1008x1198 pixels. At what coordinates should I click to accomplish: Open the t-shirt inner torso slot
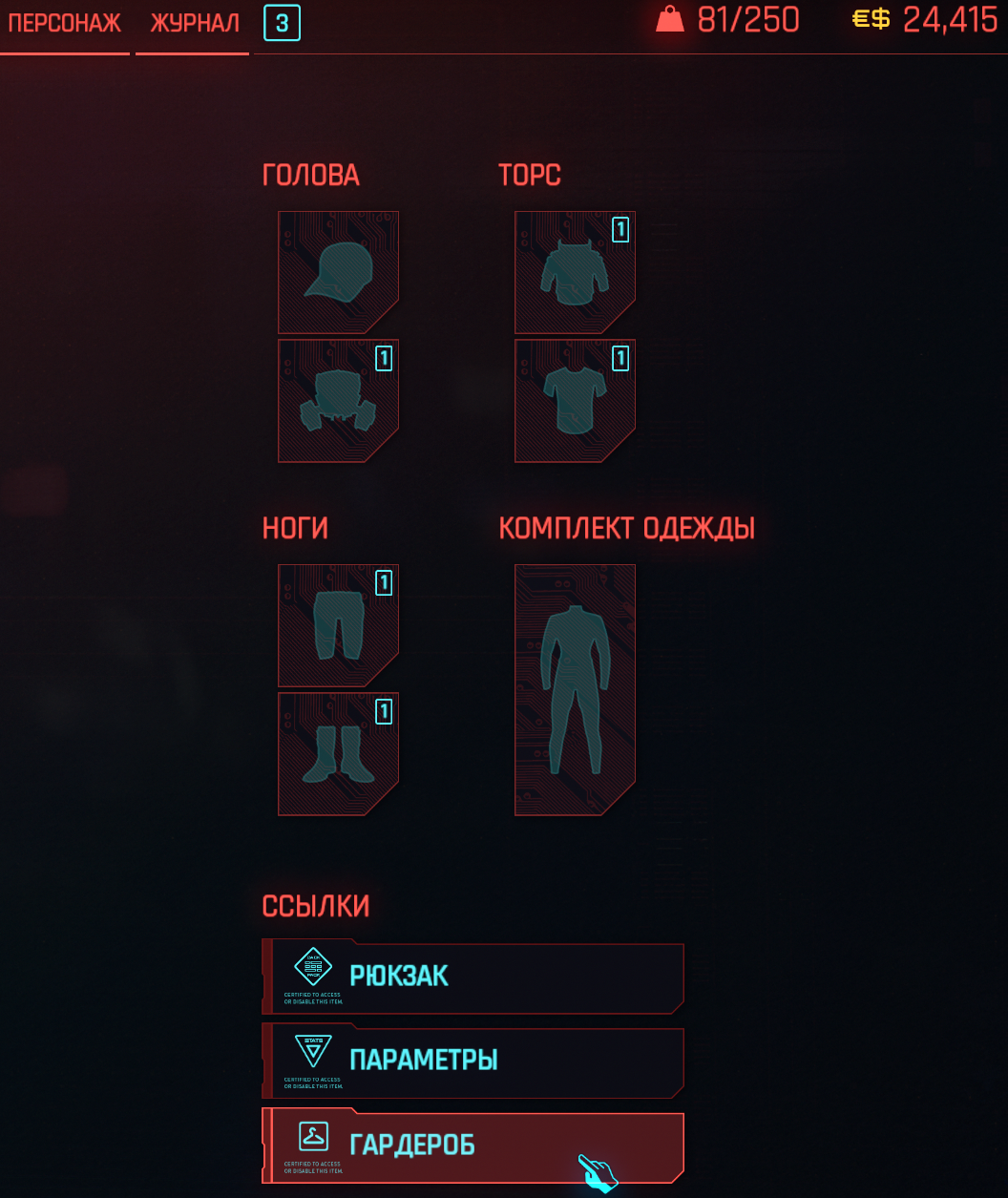point(575,401)
